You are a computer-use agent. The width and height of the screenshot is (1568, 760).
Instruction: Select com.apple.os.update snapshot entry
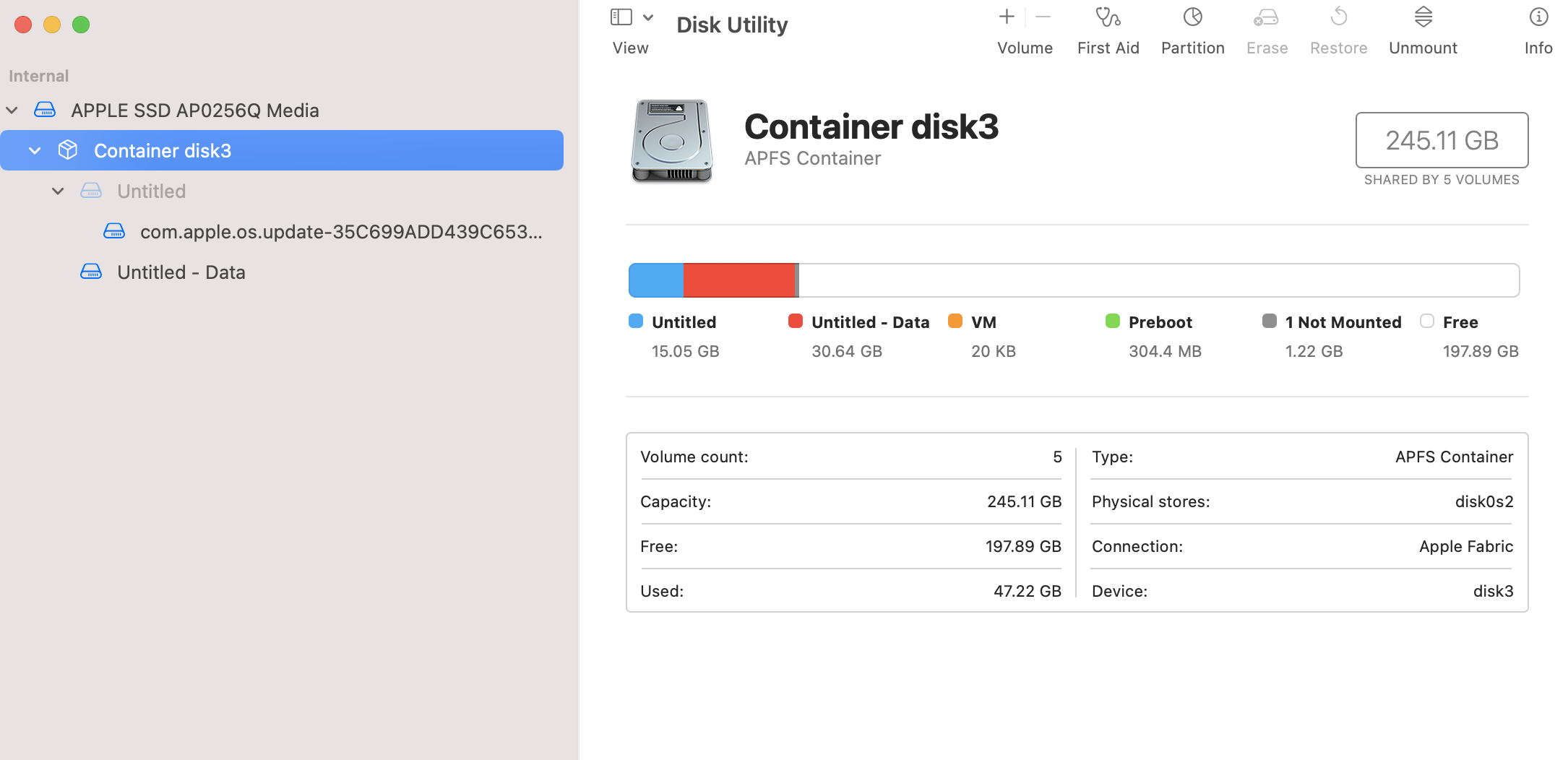(x=340, y=232)
